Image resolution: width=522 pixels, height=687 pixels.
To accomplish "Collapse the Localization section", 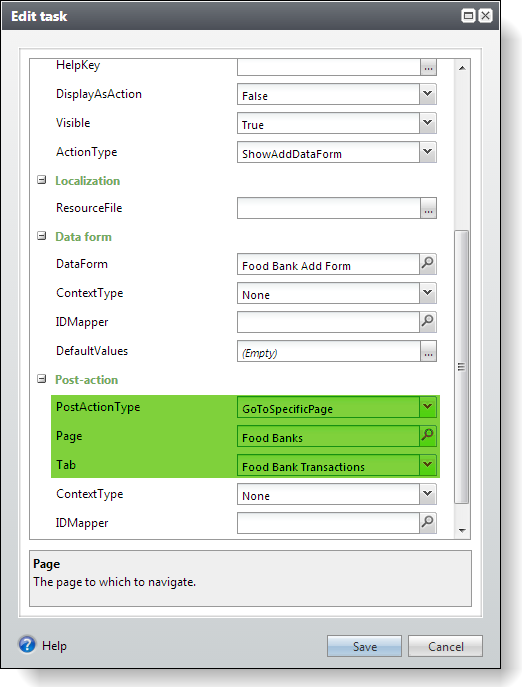I will pos(42,180).
